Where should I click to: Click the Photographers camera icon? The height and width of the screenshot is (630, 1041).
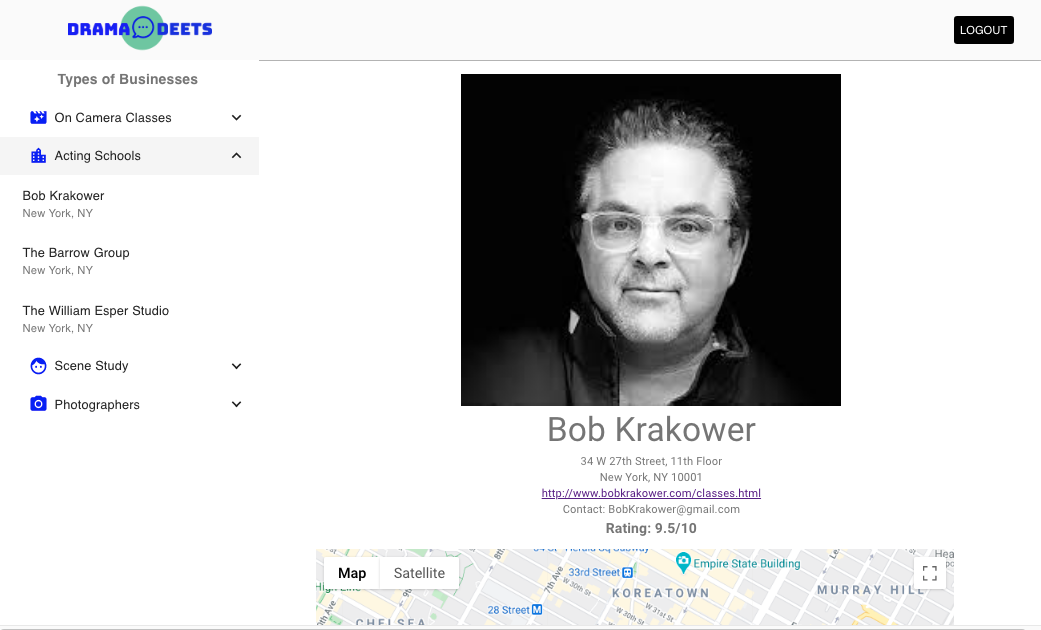[x=39, y=405]
